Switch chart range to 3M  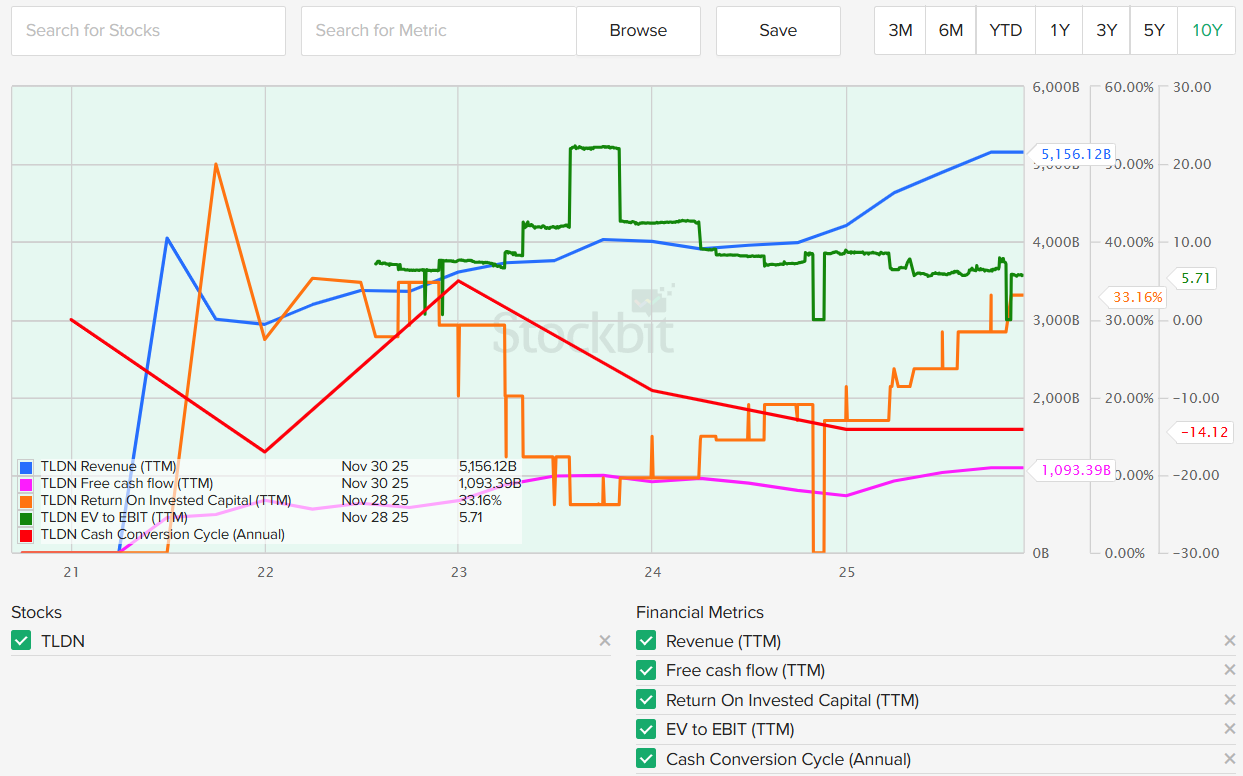pyautogui.click(x=900, y=30)
